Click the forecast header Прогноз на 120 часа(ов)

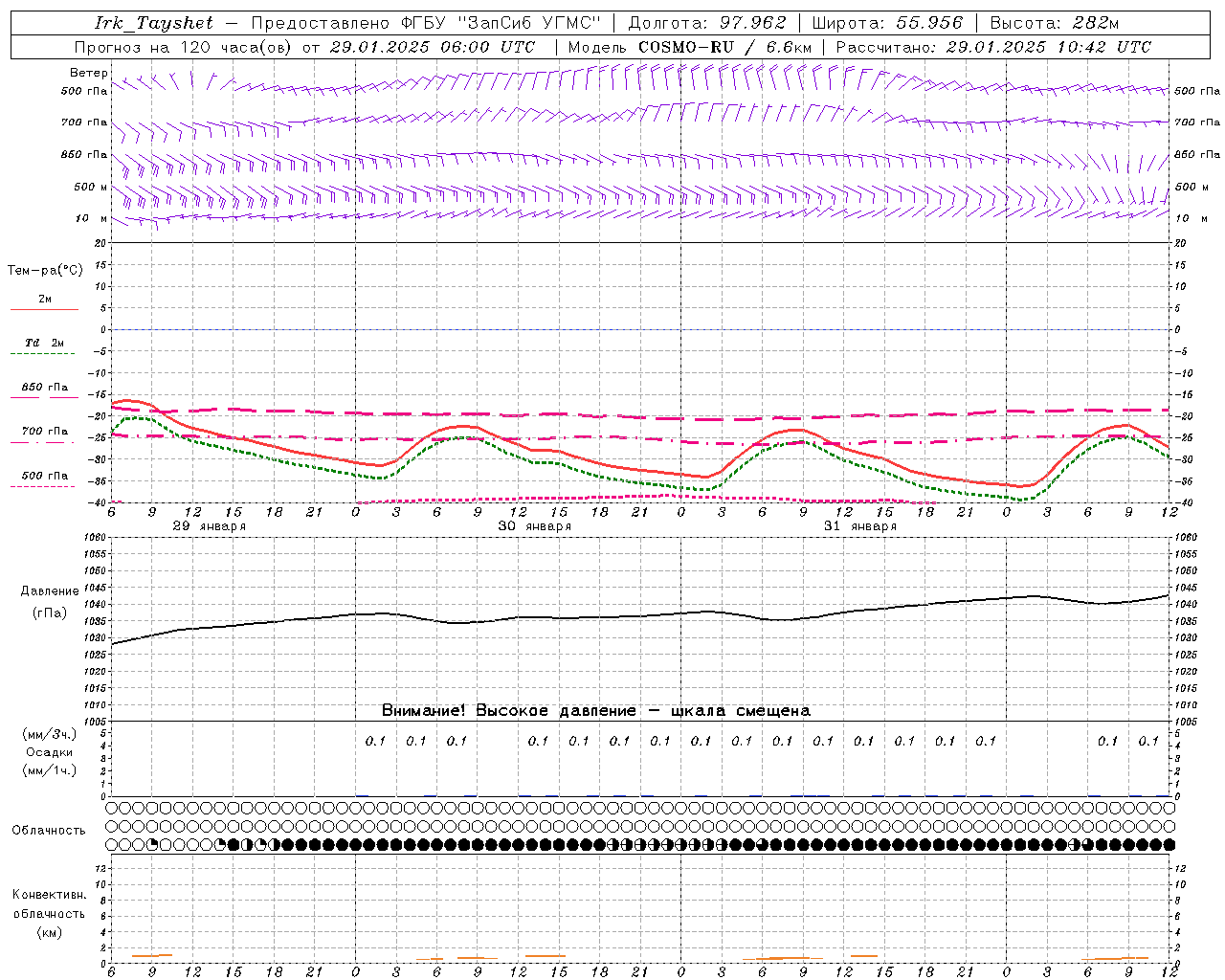184,47
